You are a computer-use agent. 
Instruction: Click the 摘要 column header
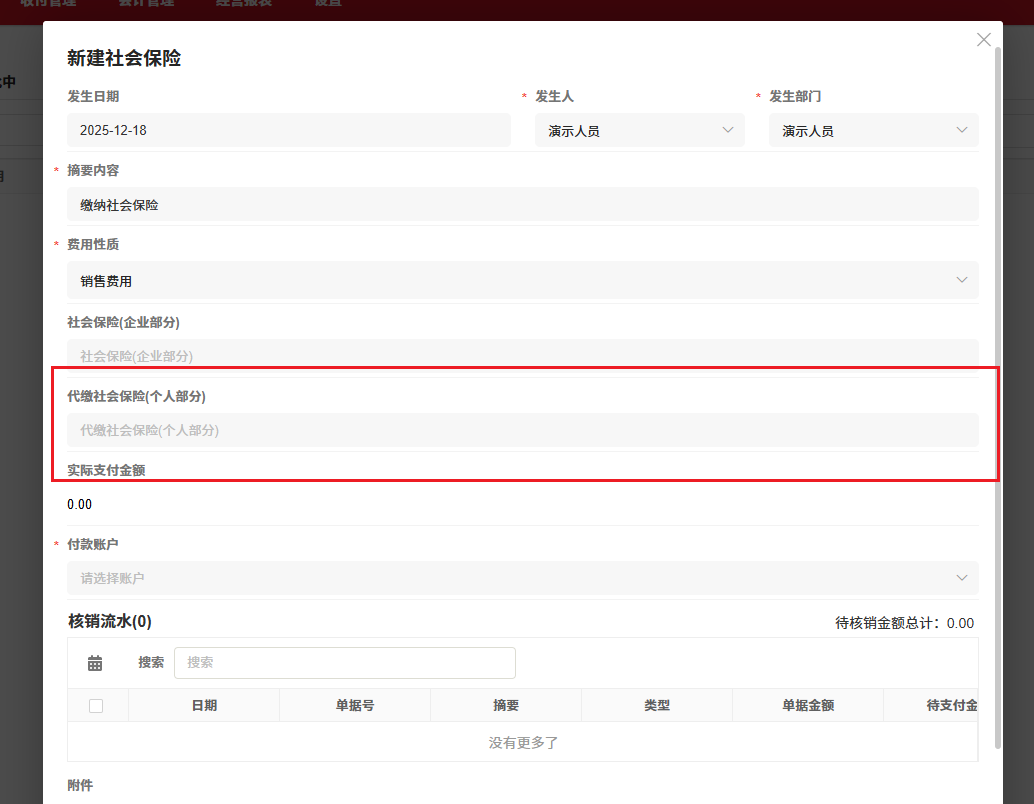tap(506, 706)
